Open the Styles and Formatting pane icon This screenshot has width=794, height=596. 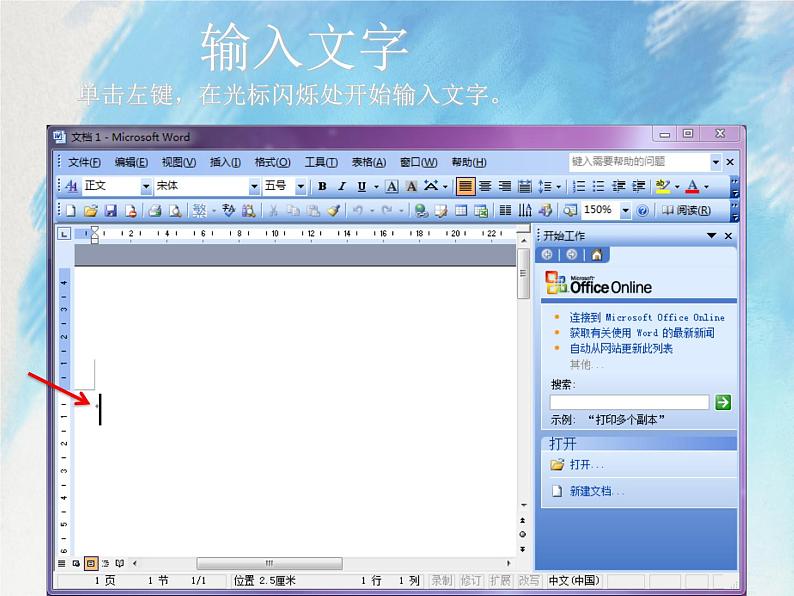72,186
